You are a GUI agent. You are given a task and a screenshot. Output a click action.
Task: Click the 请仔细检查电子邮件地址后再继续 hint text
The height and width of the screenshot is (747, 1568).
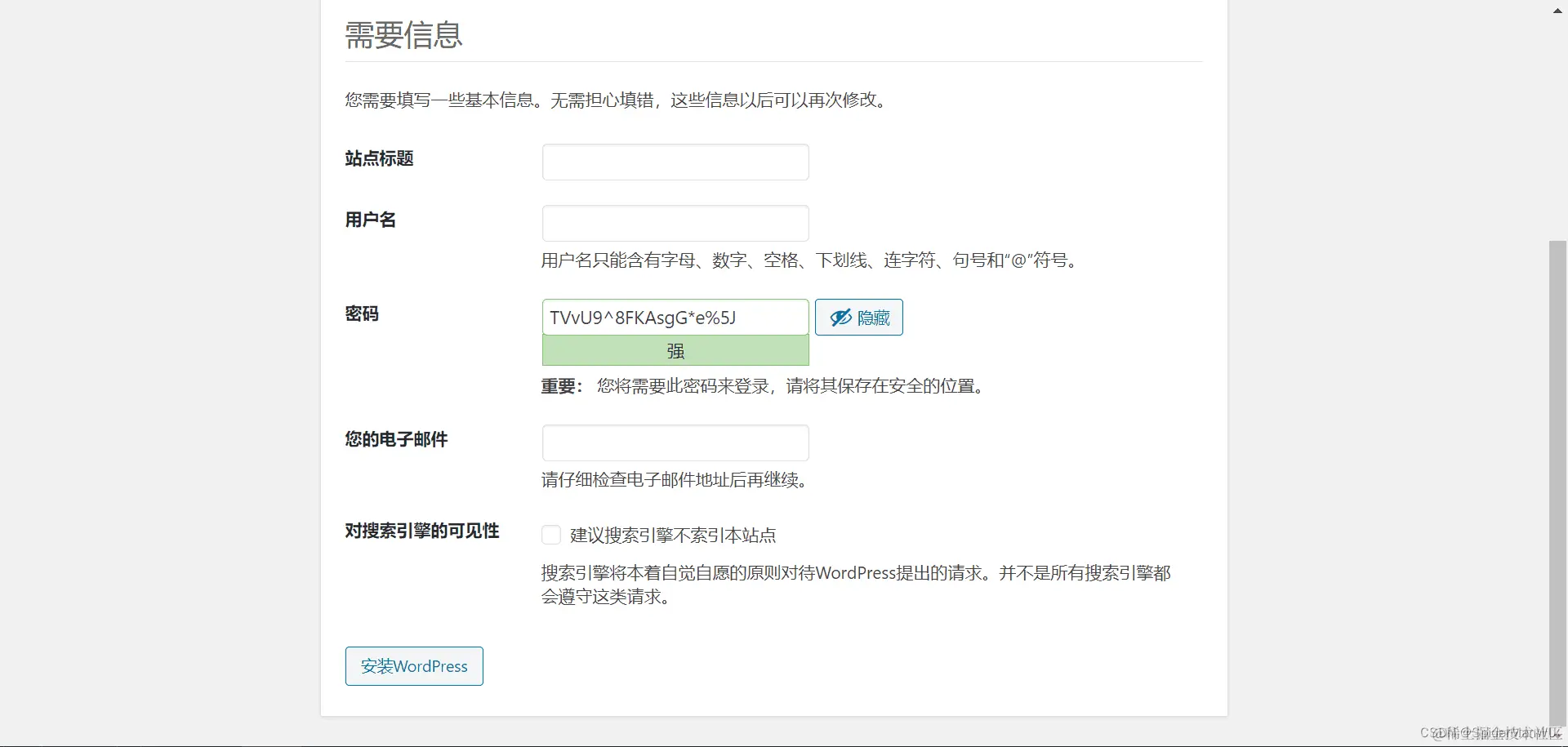pos(675,480)
